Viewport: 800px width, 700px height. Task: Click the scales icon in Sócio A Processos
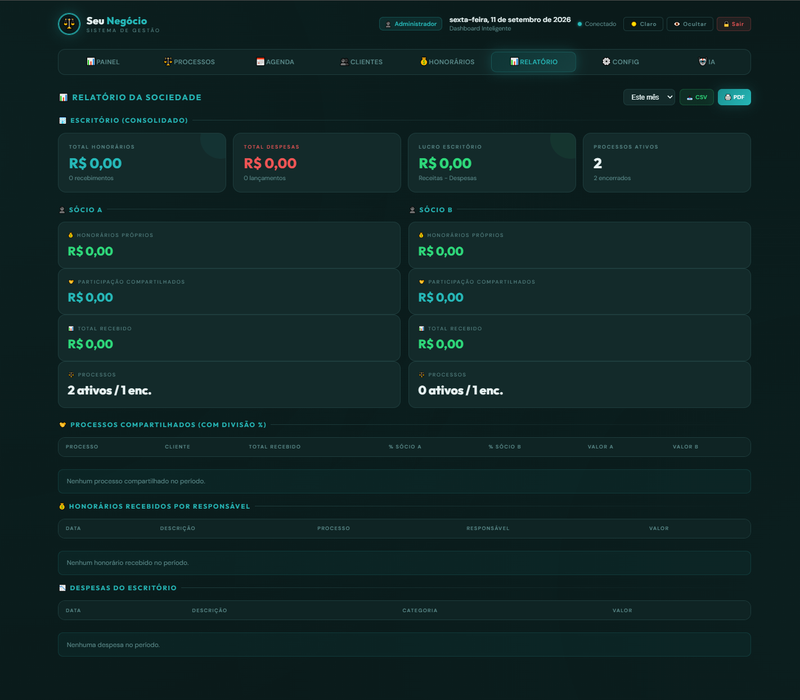coord(71,374)
